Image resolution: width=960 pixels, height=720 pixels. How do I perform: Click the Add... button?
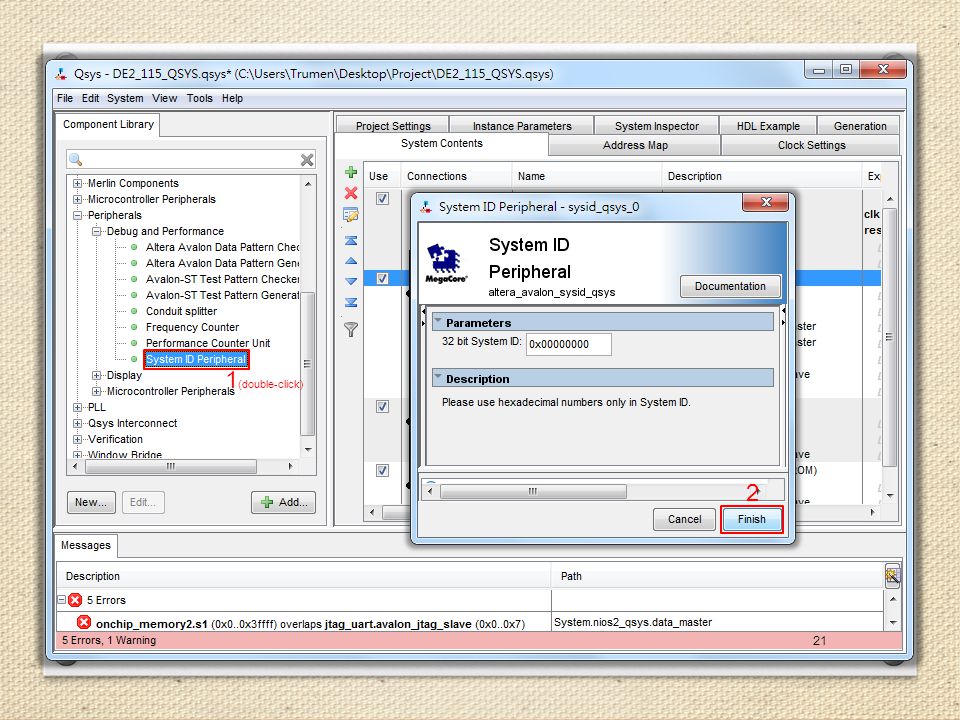click(x=283, y=502)
